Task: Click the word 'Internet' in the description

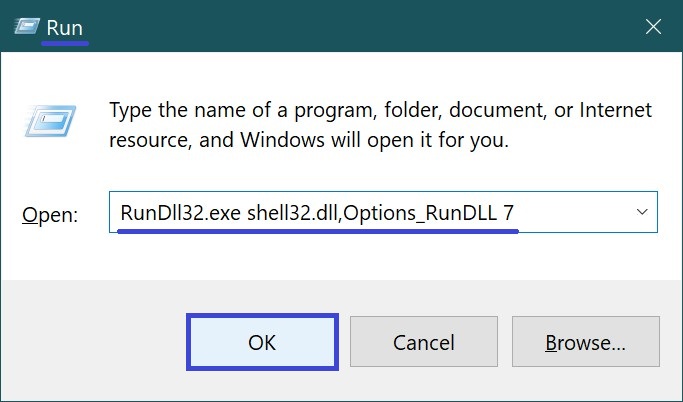Action: (615, 110)
